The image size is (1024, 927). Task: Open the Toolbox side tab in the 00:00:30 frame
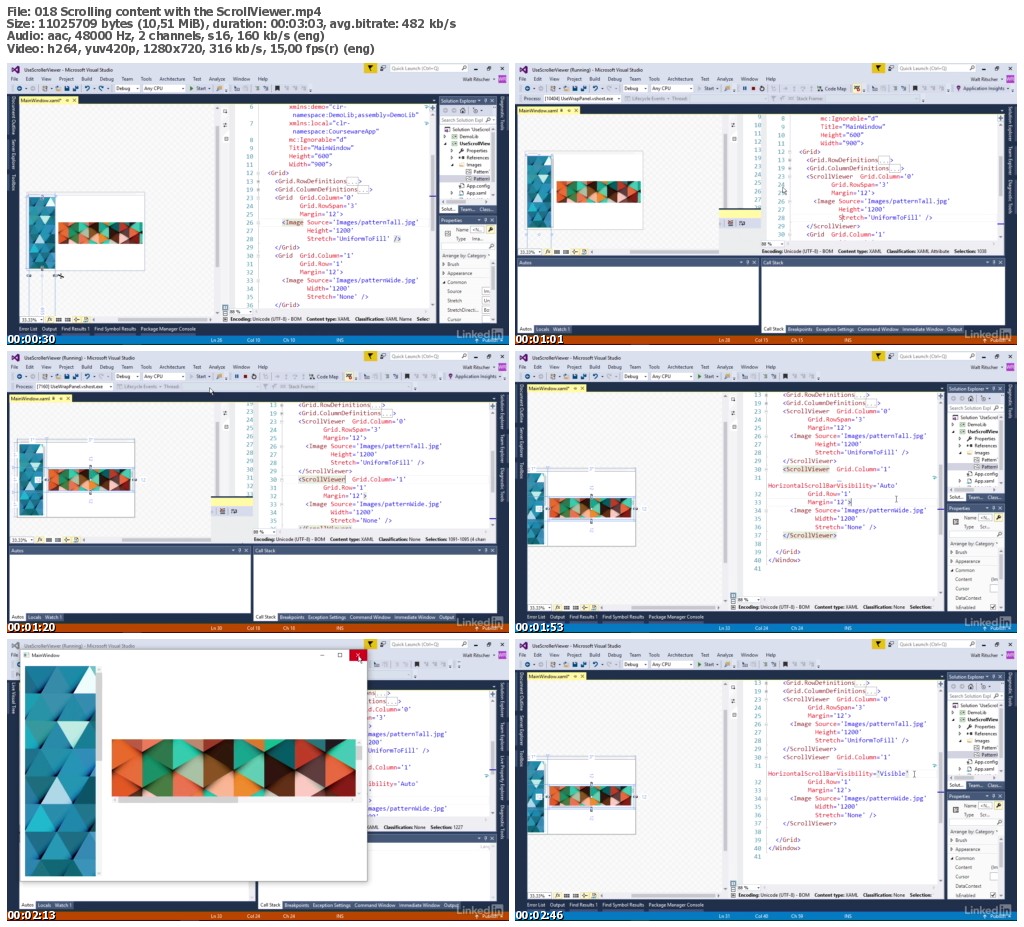tap(12, 181)
